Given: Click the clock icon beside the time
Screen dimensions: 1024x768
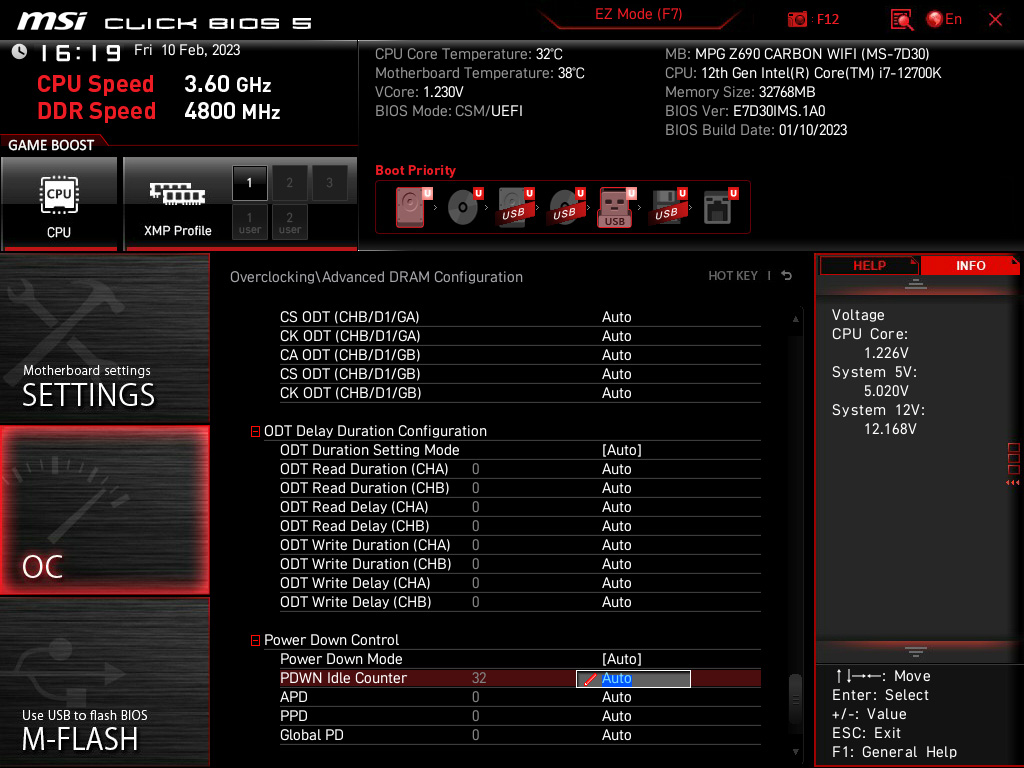Looking at the screenshot, I should point(20,52).
